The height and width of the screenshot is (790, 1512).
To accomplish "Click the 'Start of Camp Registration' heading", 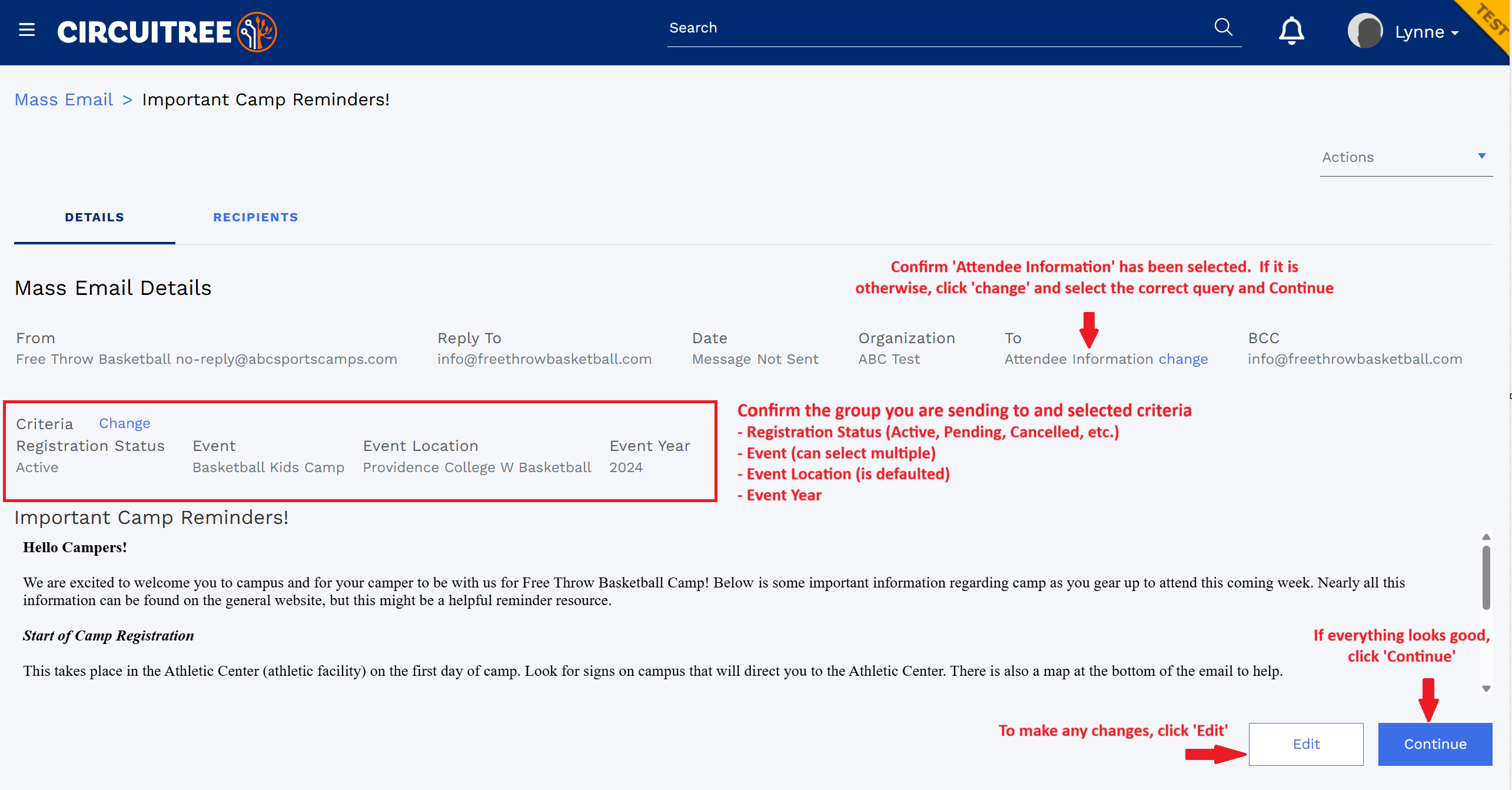I will tap(108, 635).
